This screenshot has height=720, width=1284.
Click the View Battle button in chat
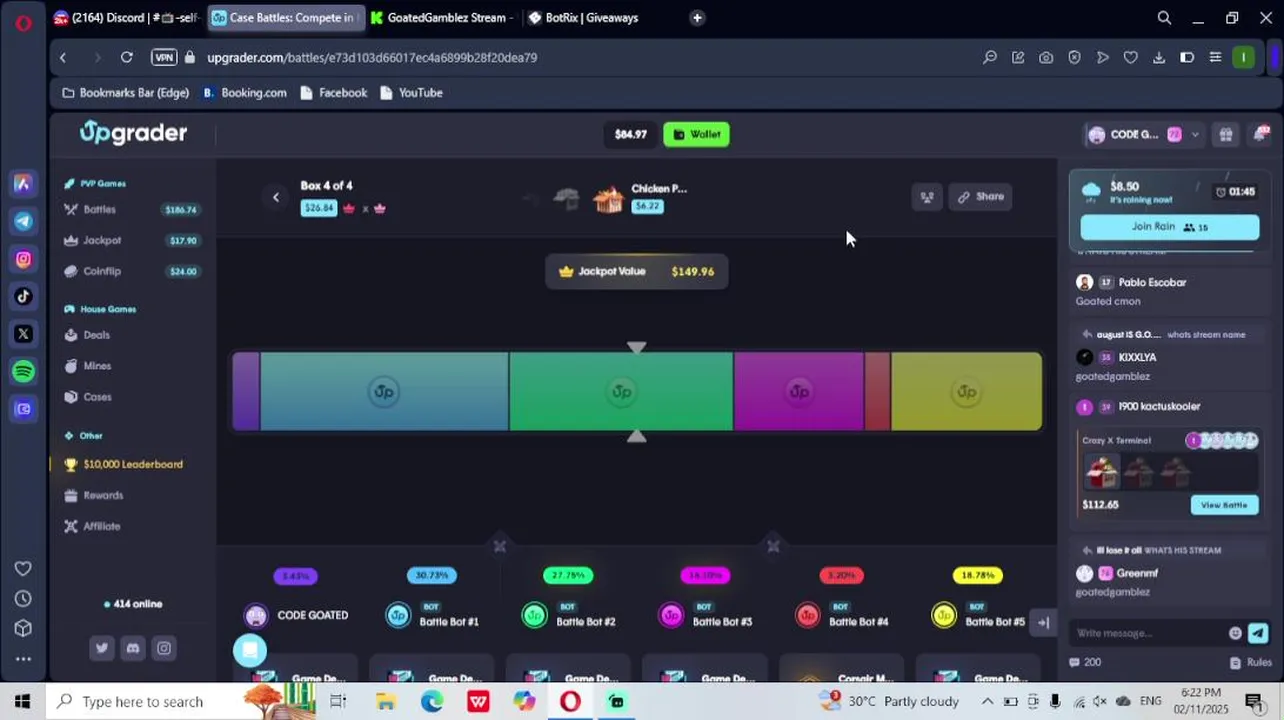coord(1224,505)
